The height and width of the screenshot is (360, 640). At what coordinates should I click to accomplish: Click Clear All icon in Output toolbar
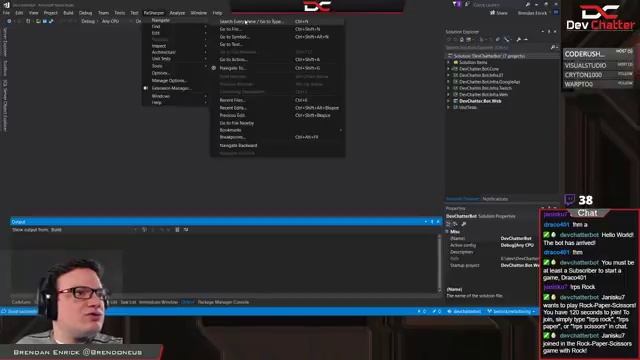pyautogui.click(x=177, y=230)
